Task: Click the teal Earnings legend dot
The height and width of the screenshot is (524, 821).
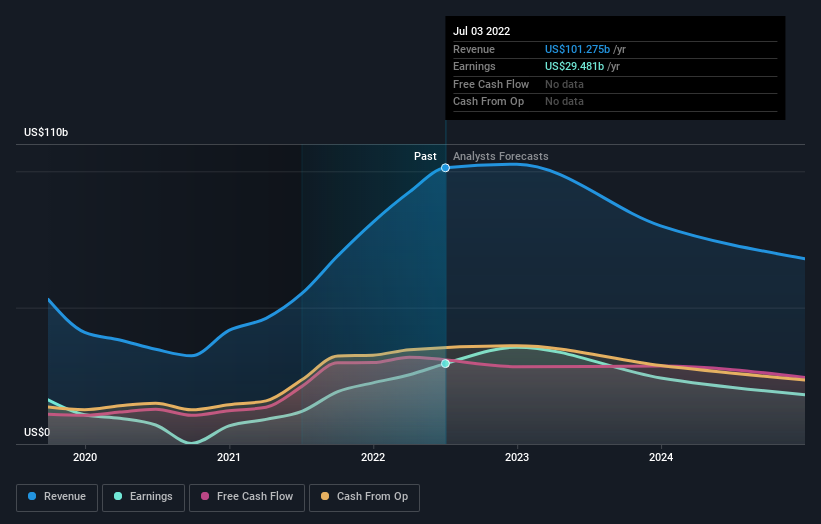Action: [118, 496]
